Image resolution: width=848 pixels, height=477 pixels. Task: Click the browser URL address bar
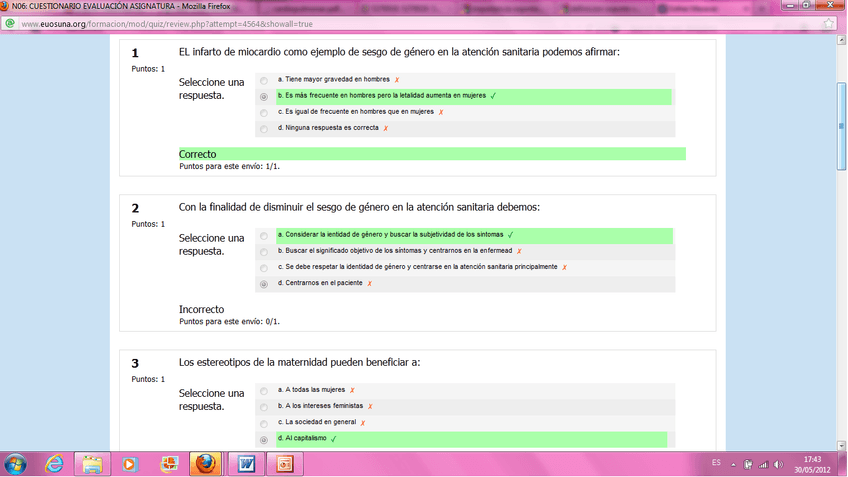click(x=400, y=23)
